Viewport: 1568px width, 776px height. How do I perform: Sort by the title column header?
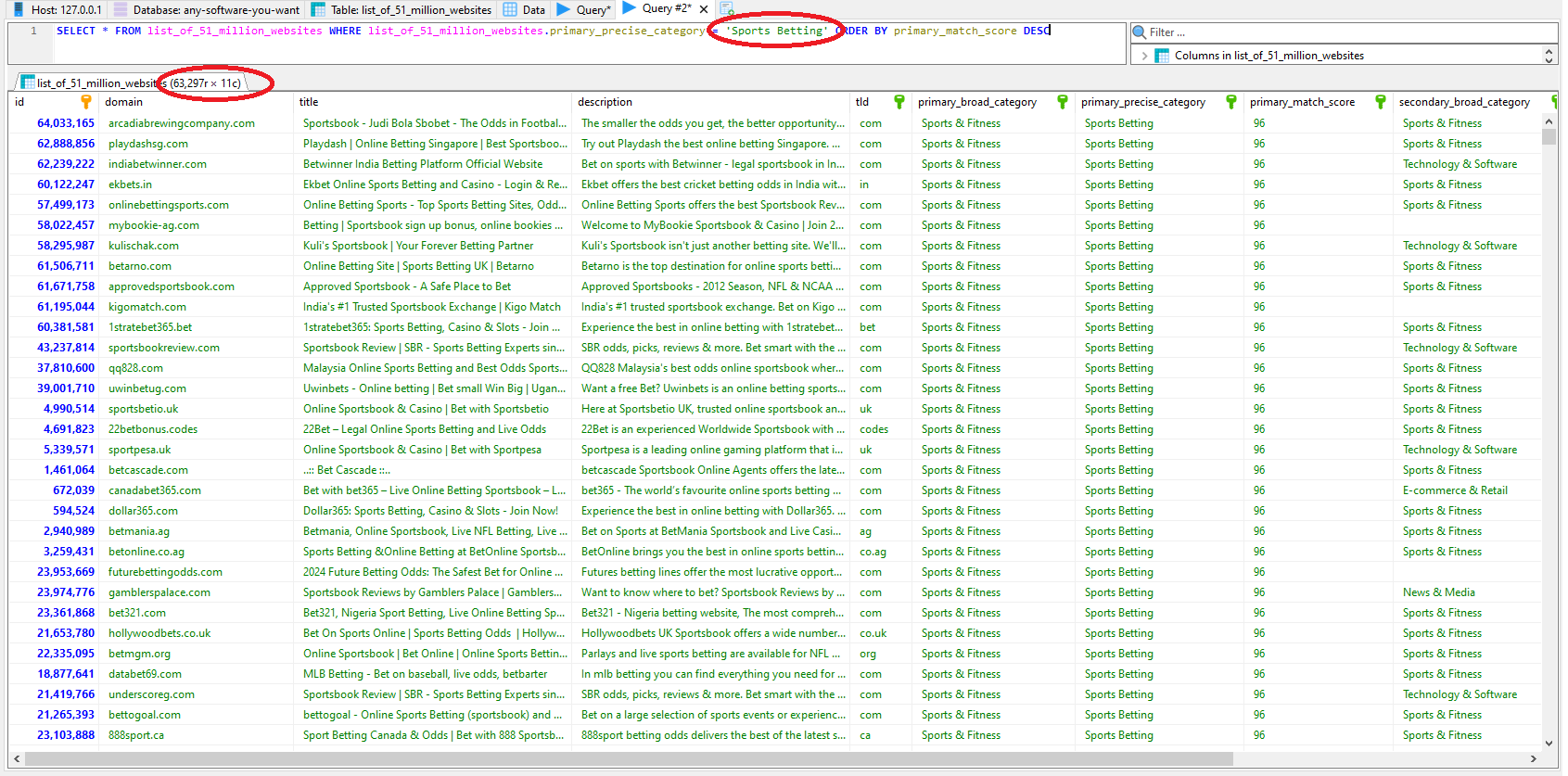click(x=433, y=102)
